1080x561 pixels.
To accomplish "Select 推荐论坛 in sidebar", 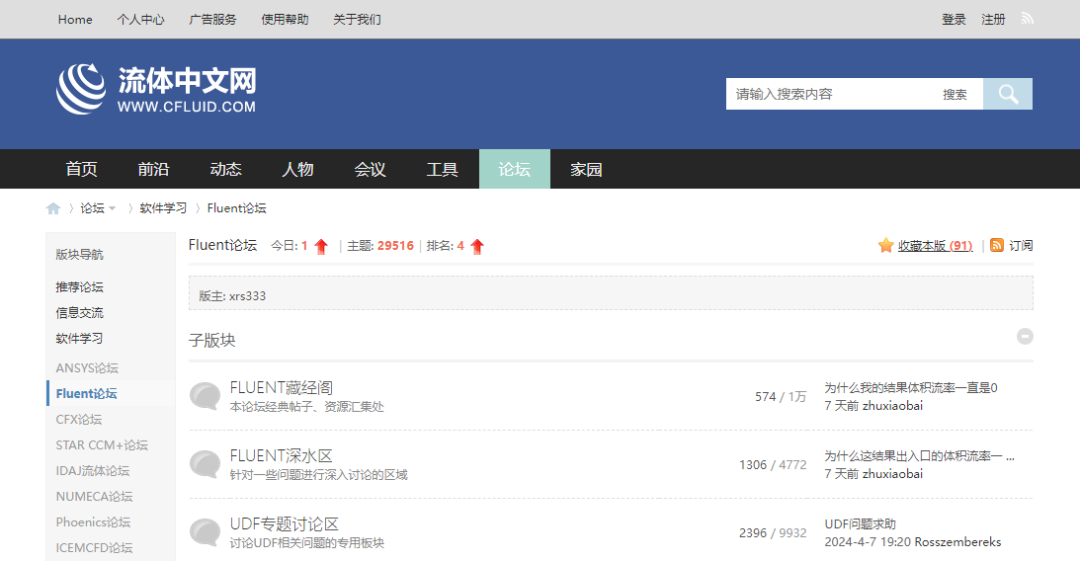I will 79,287.
